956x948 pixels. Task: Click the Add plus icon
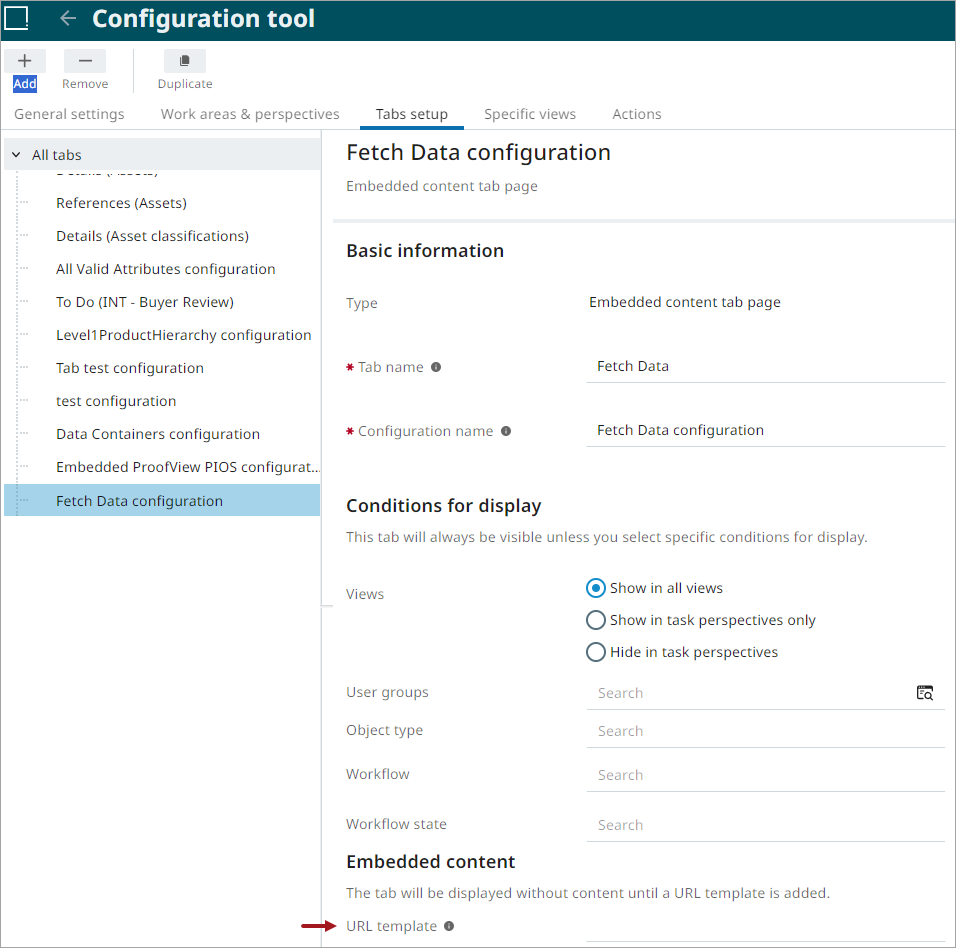coord(25,62)
